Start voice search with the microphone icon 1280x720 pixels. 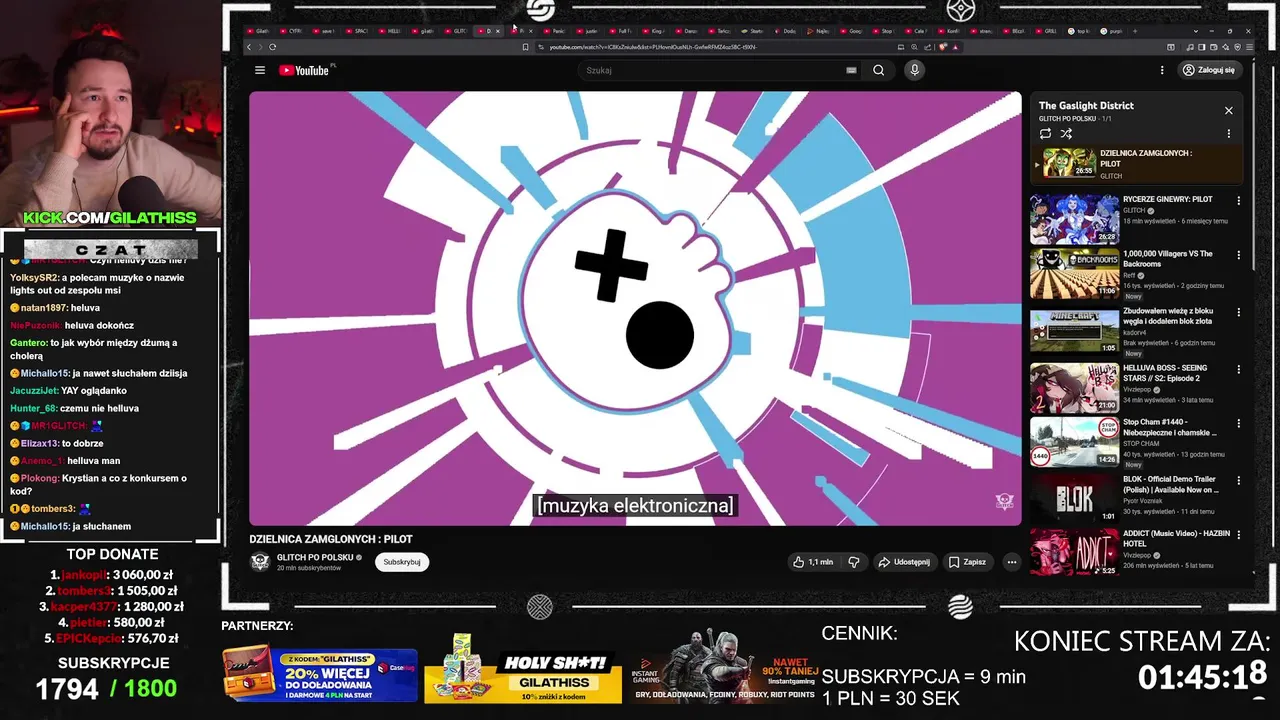[914, 70]
